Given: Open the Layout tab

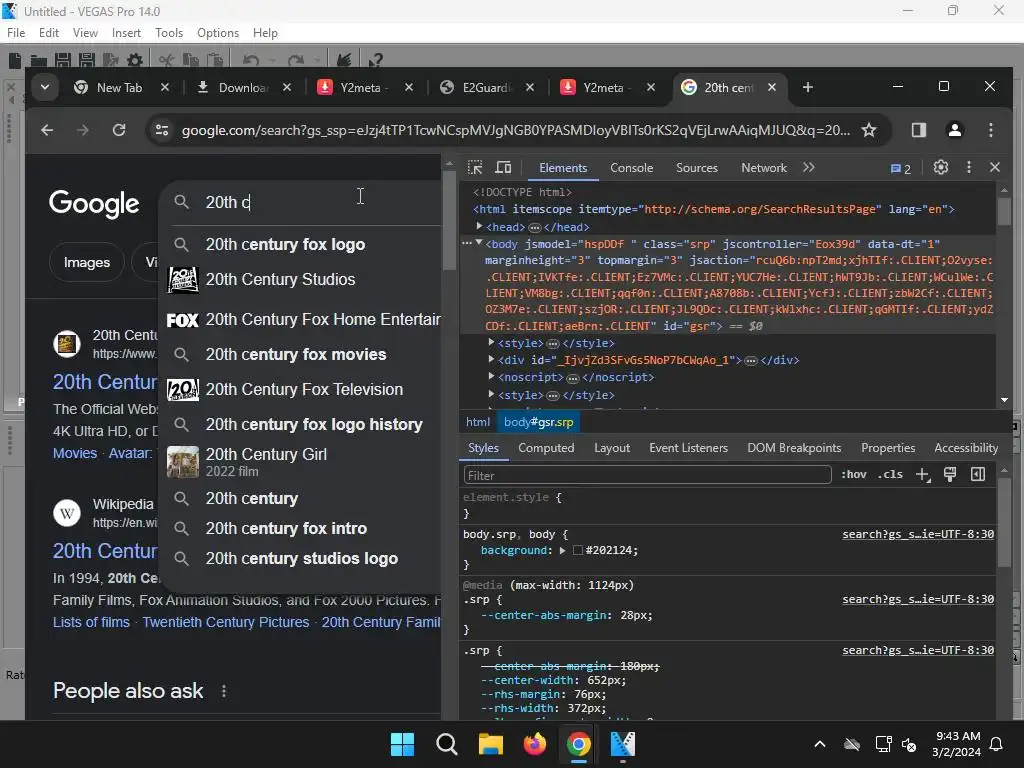Looking at the screenshot, I should pos(612,448).
